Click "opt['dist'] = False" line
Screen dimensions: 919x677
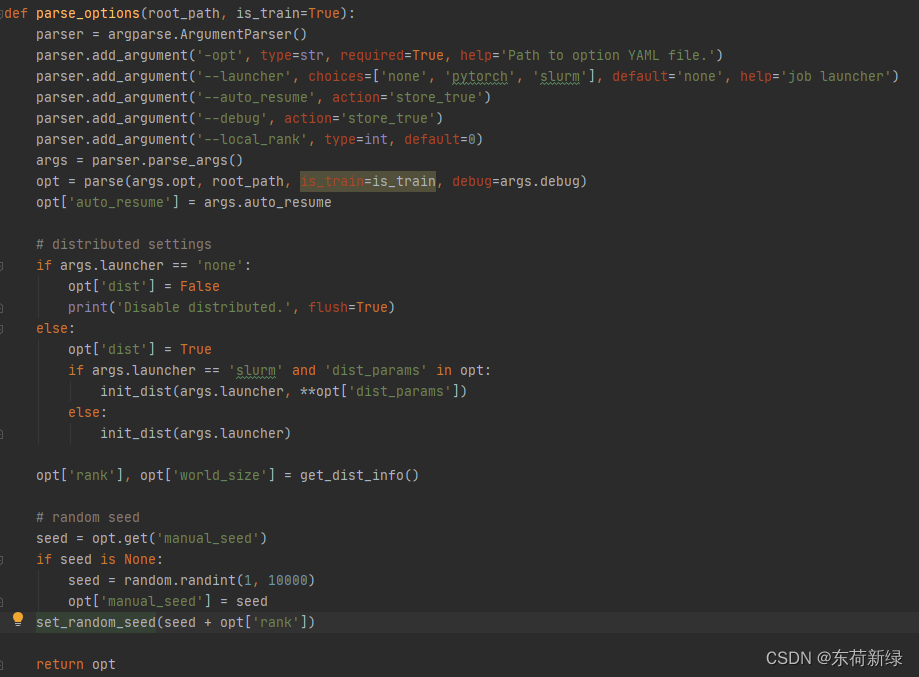coord(144,287)
